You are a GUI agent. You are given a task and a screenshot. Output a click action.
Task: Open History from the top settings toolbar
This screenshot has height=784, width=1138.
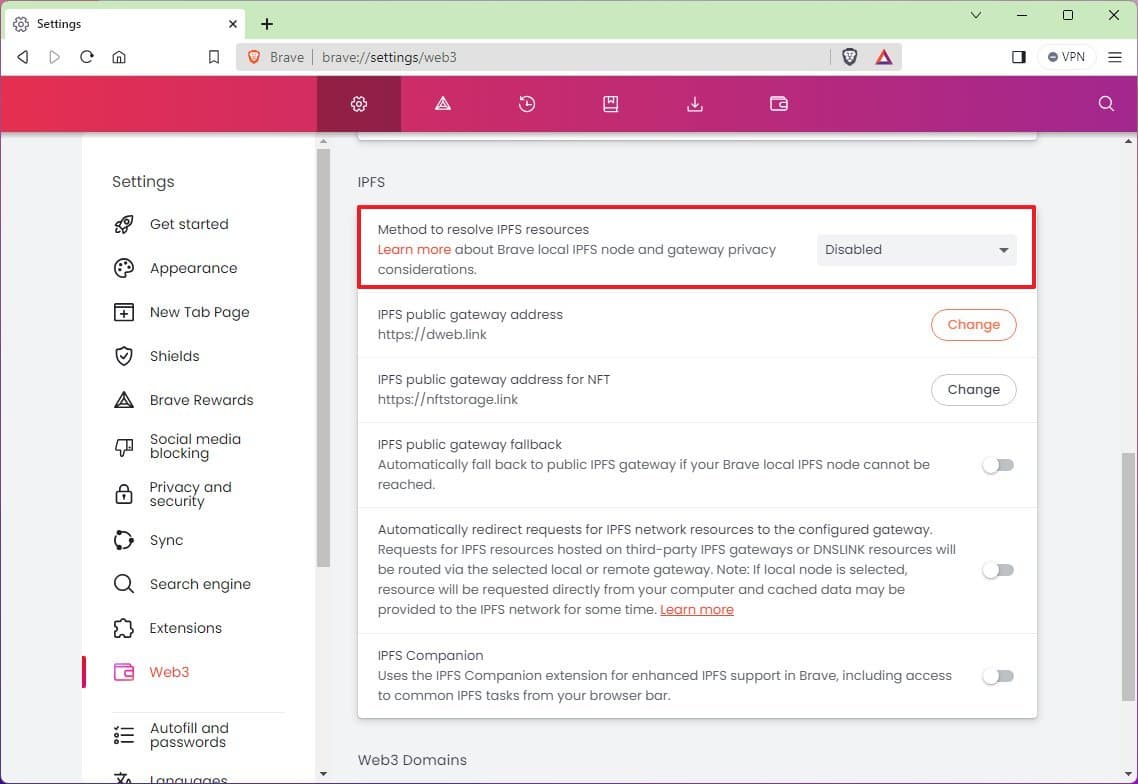pyautogui.click(x=527, y=104)
